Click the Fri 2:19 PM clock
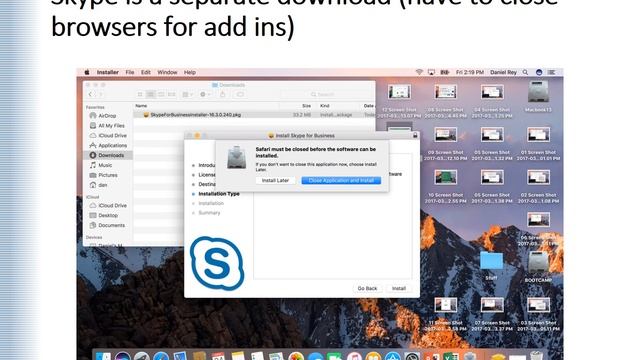 click(x=469, y=72)
